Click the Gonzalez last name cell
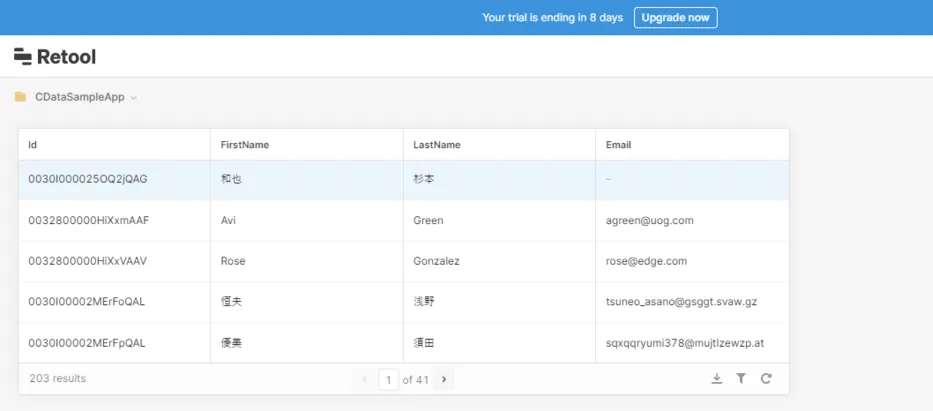 click(436, 261)
